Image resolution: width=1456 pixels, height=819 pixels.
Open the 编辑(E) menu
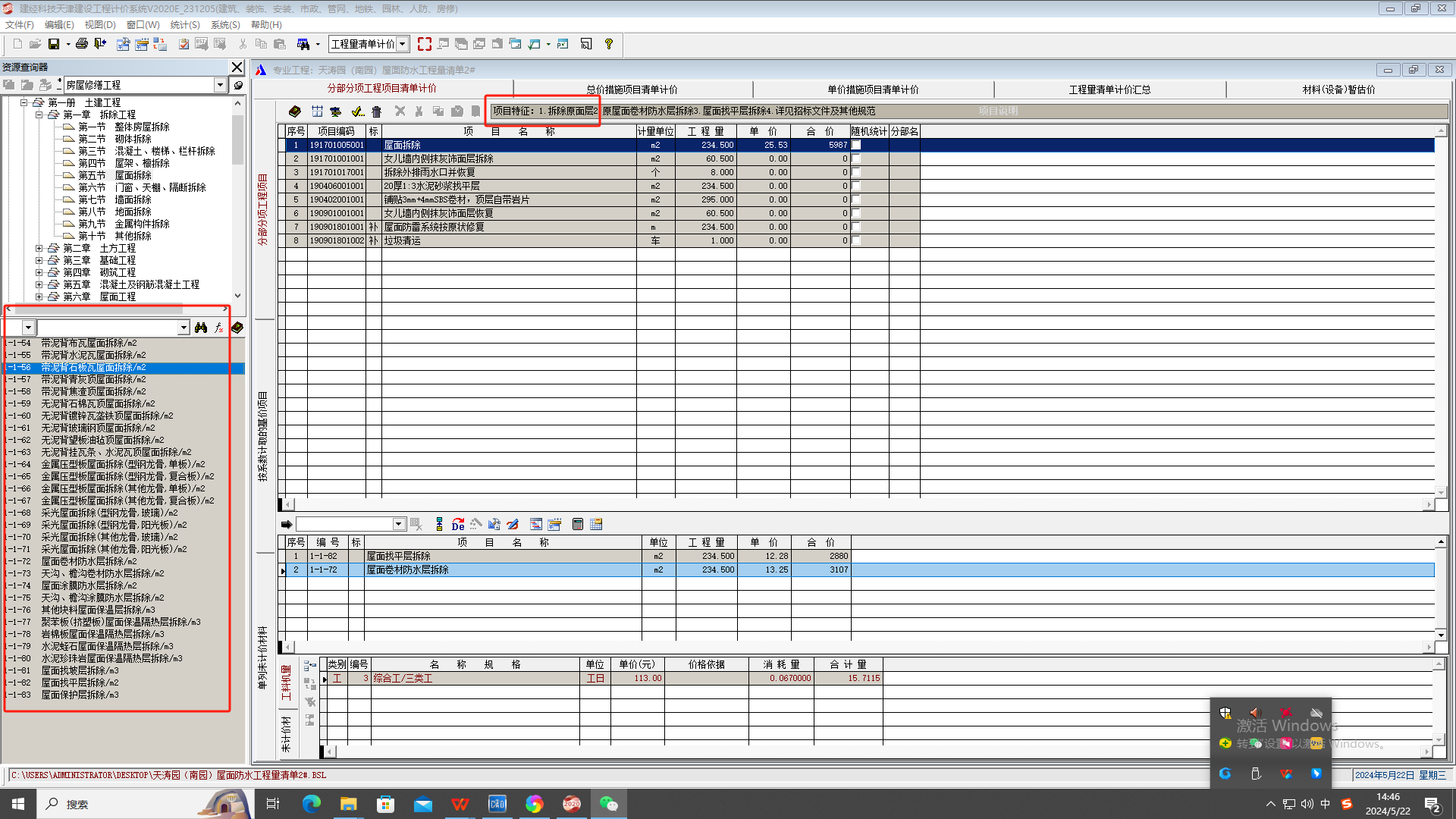[x=59, y=25]
